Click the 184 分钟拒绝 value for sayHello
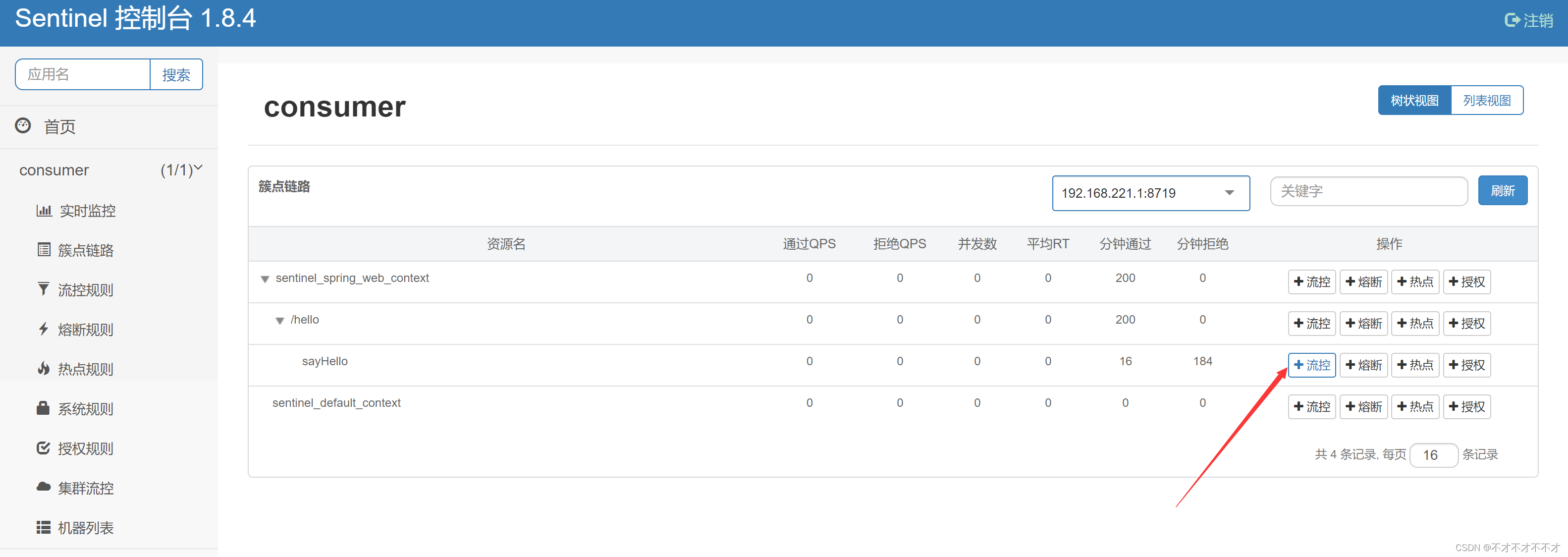Image resolution: width=1568 pixels, height=557 pixels. click(1202, 361)
